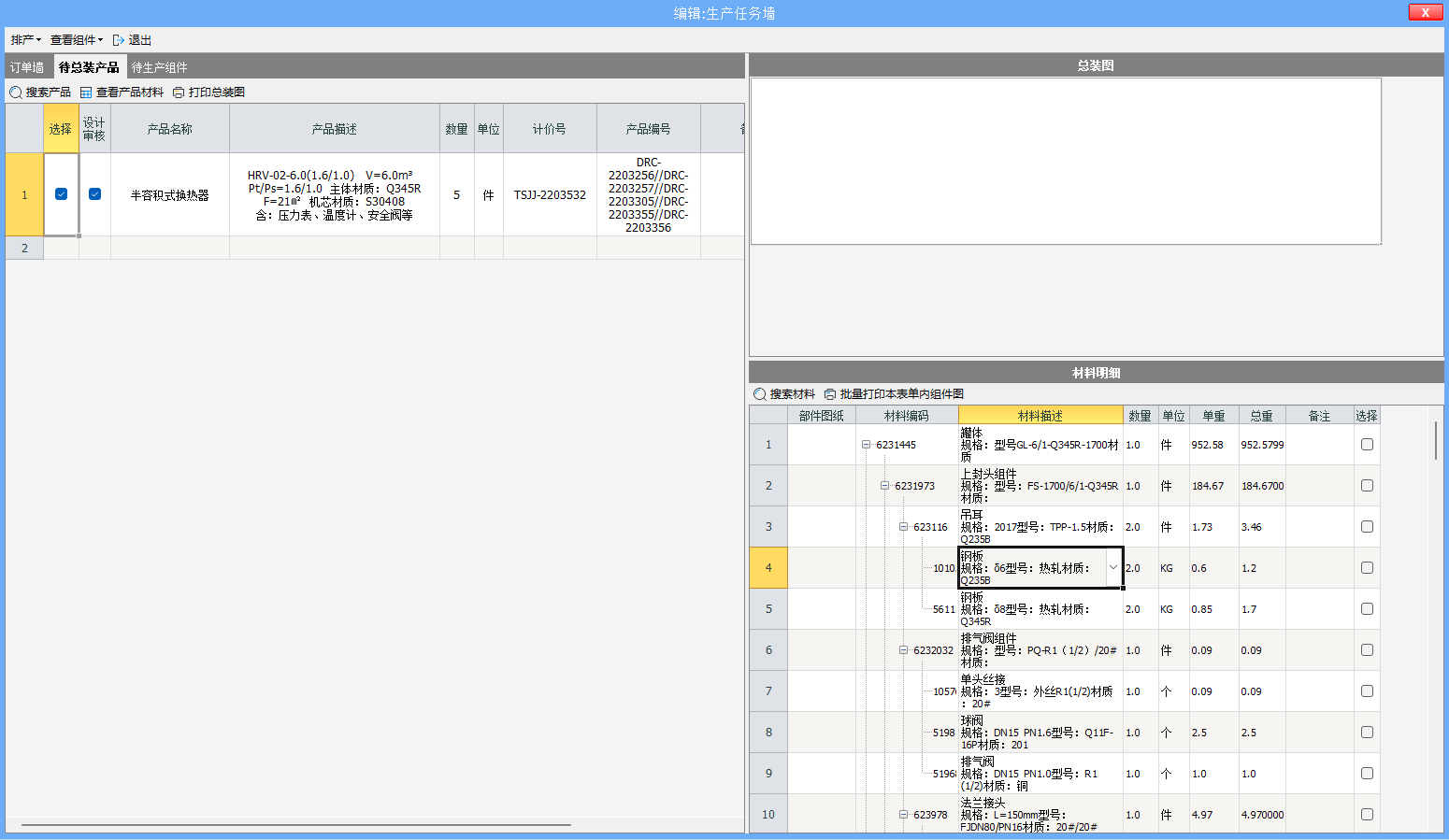This screenshot has height=840, width=1449.
Task: Switch to the 订单墙 tab
Action: click(x=27, y=67)
